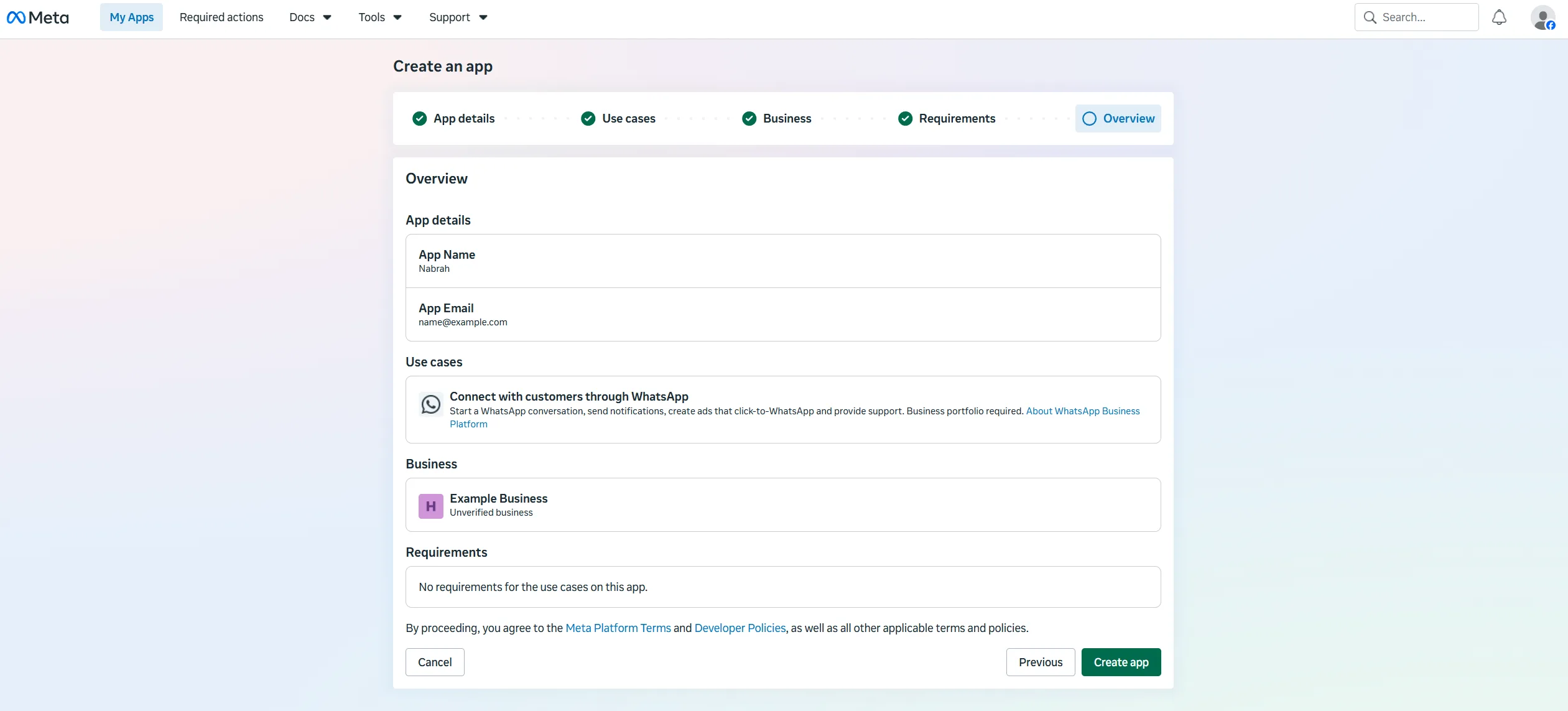Open the notifications bell
Screen dimensions: 1568x711
pyautogui.click(x=1499, y=17)
